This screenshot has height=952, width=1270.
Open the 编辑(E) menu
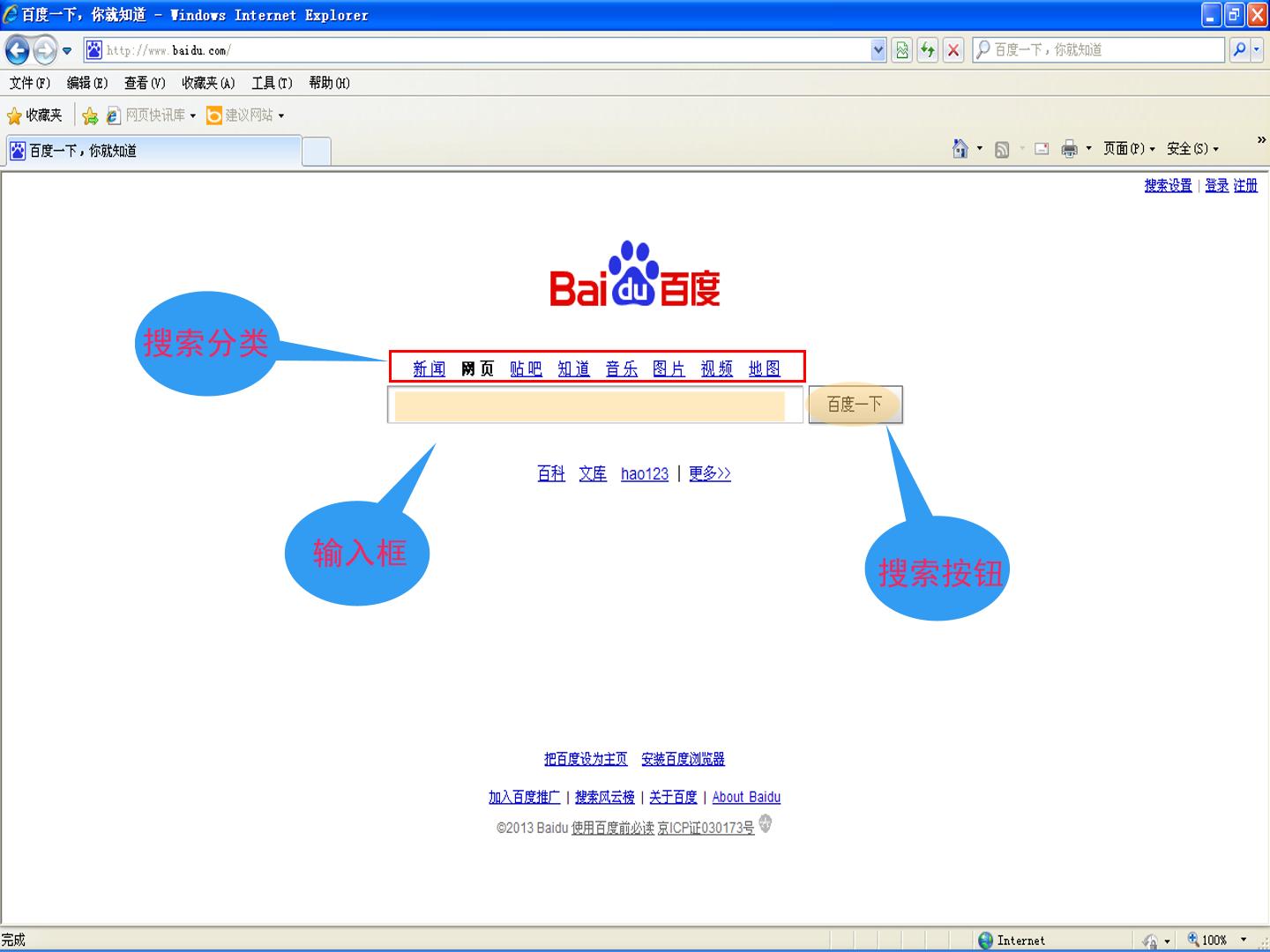click(x=87, y=83)
